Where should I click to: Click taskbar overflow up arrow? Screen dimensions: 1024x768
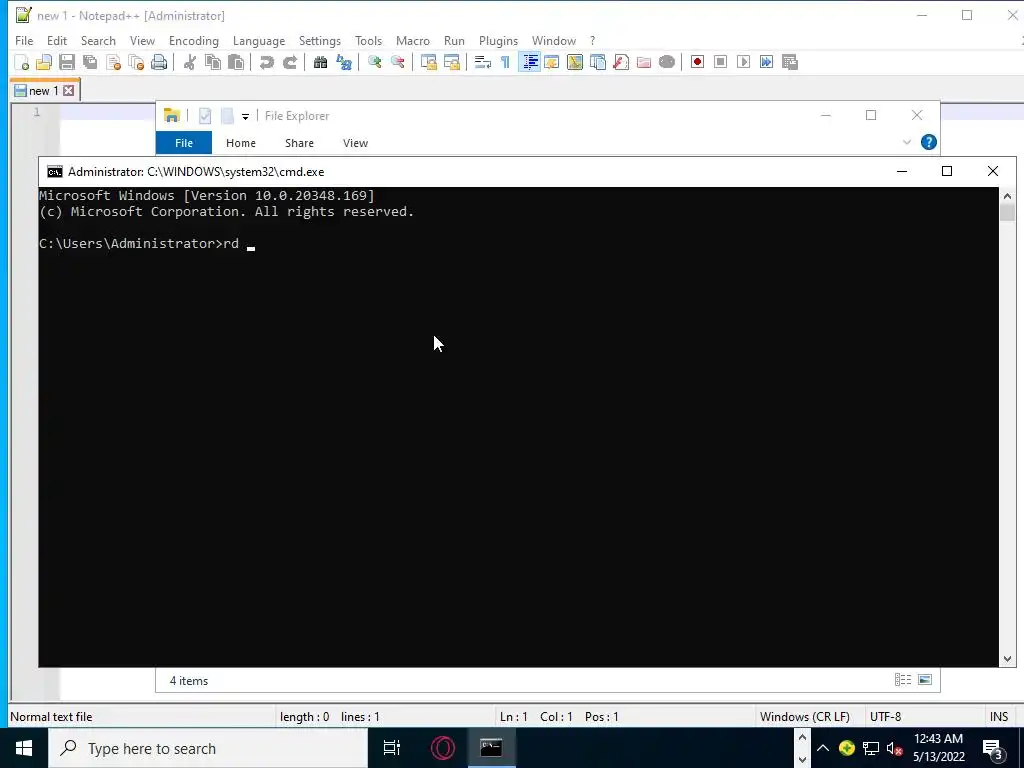click(x=802, y=737)
